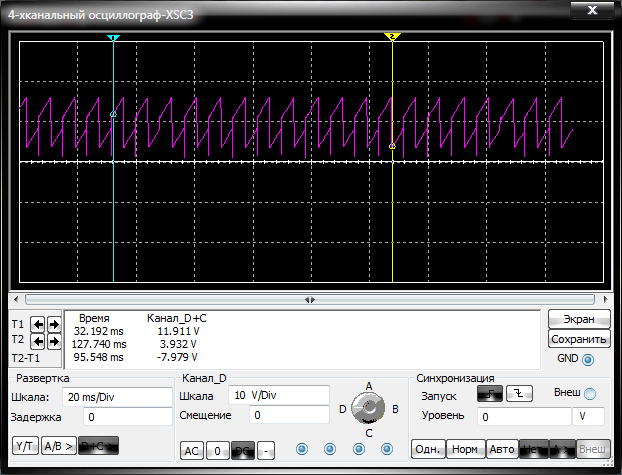The image size is (622, 475).
Task: Click the third channel terminal radio button
Action: coord(359,449)
